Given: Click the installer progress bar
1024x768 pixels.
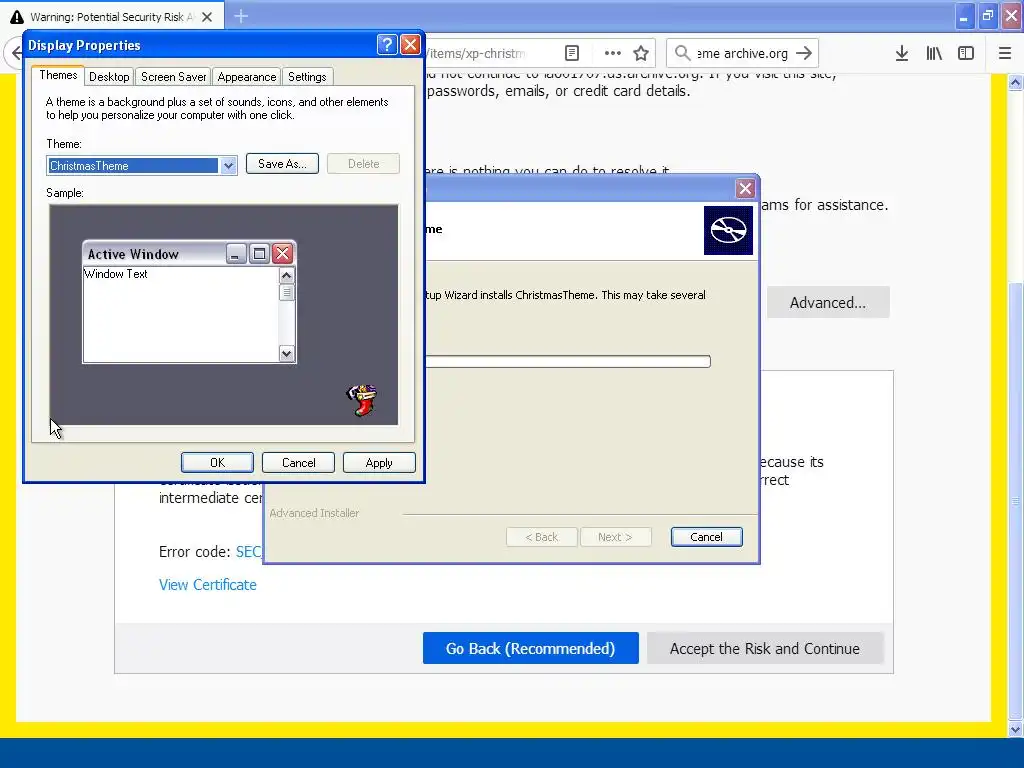Looking at the screenshot, I should point(568,361).
